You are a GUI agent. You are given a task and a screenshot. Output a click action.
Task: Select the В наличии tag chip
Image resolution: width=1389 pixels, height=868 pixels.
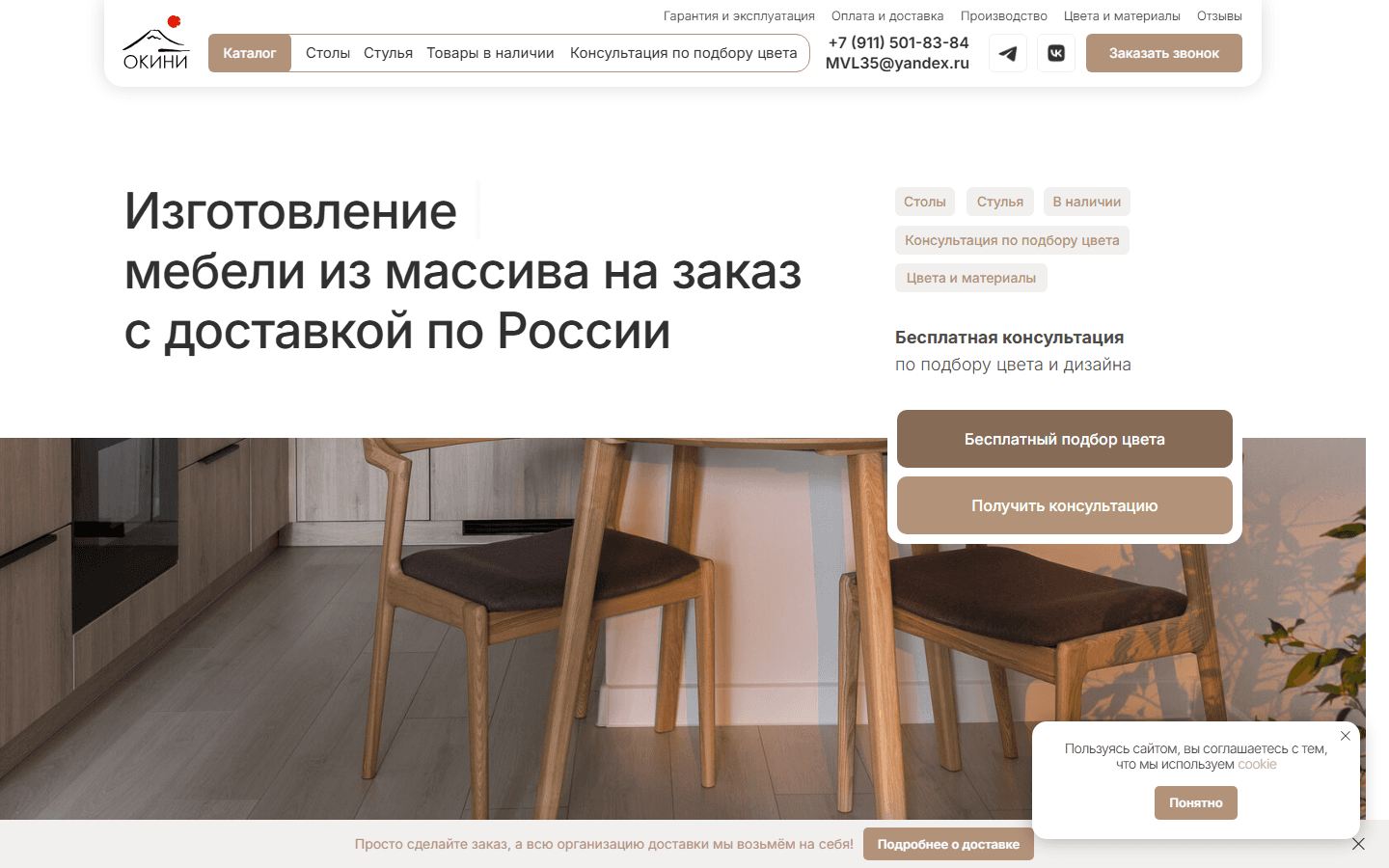pyautogui.click(x=1087, y=202)
